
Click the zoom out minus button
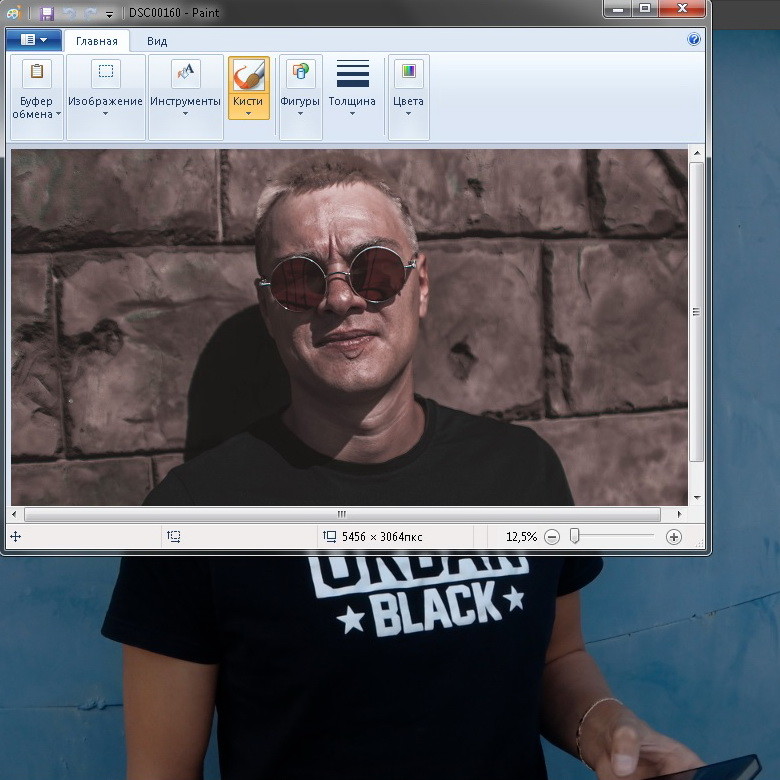[552, 537]
